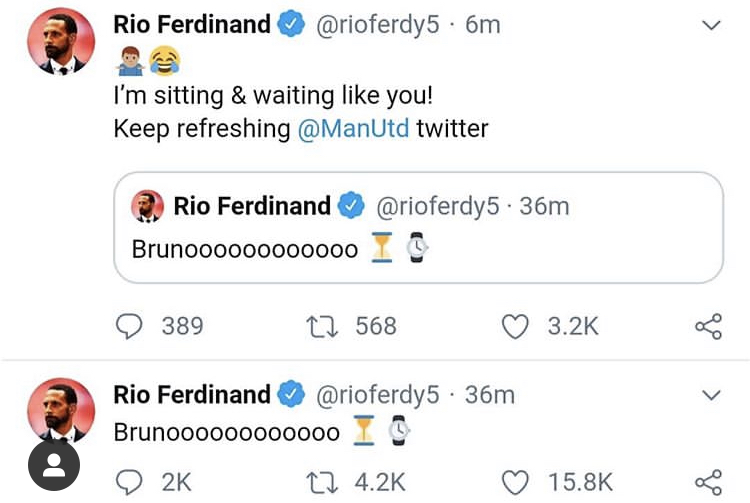
Task: Tap the small avatar in the quoted tweet
Action: point(148,207)
